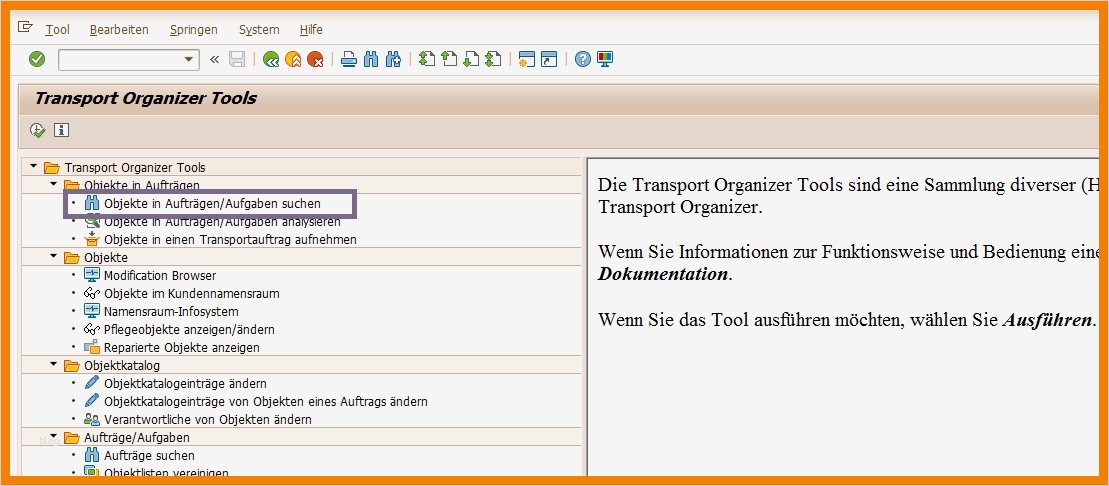The height and width of the screenshot is (486, 1109).
Task: Click the green Back icon
Action: (270, 59)
